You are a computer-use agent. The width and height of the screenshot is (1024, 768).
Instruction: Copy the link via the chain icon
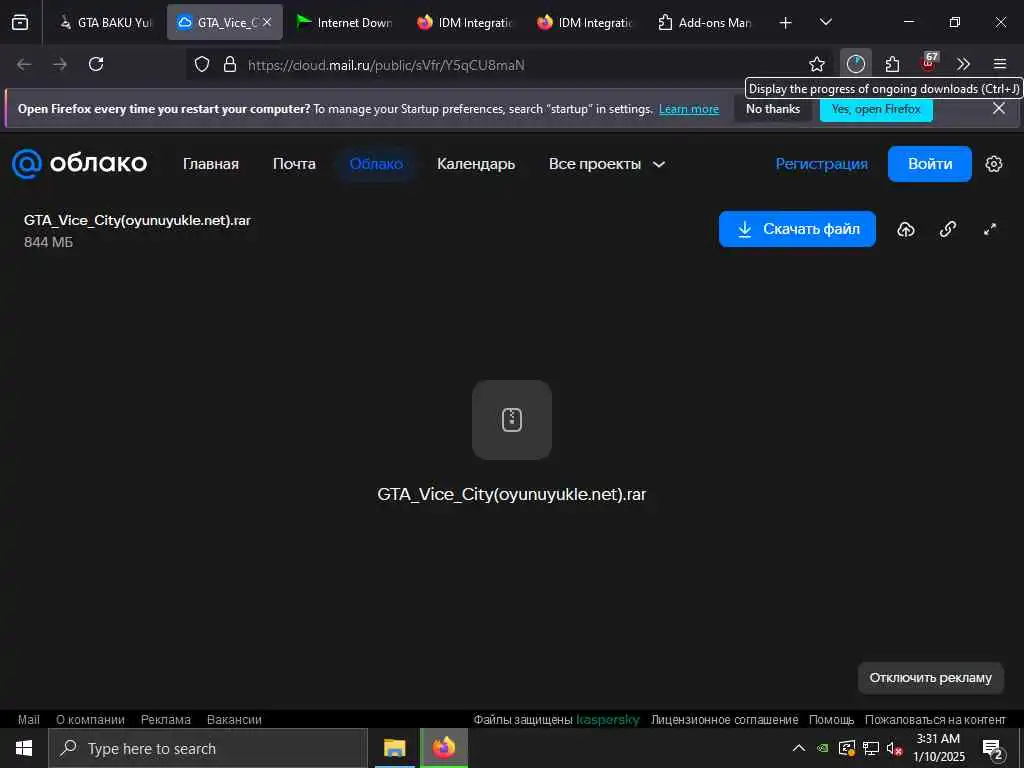click(948, 229)
